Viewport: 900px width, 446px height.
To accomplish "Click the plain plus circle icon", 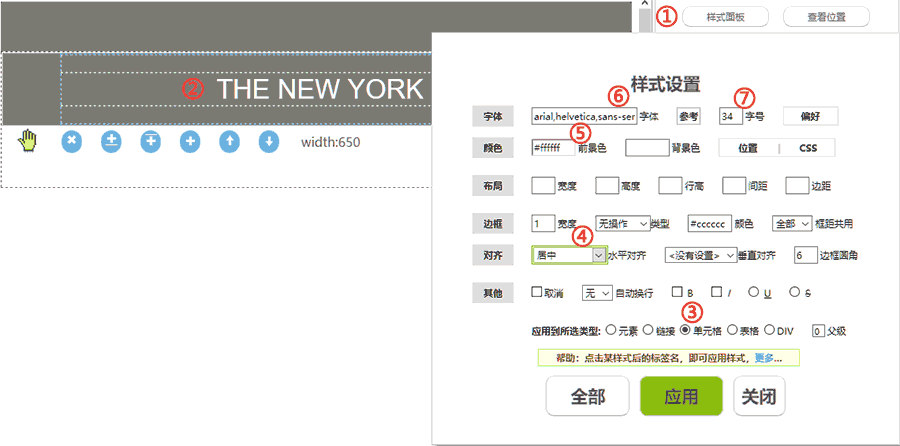I will click(x=190, y=141).
